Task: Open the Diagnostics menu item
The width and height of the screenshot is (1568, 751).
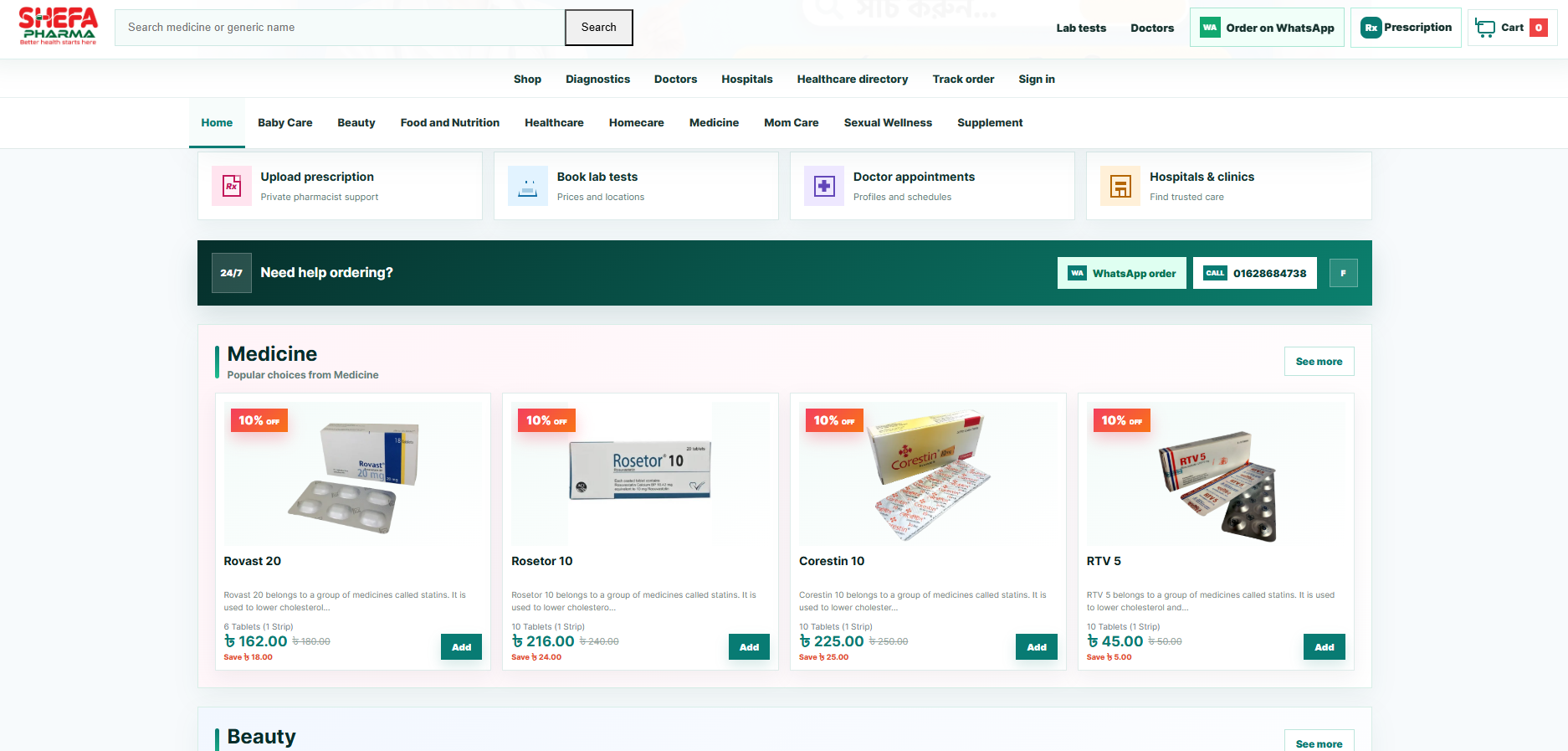Action: [x=597, y=79]
